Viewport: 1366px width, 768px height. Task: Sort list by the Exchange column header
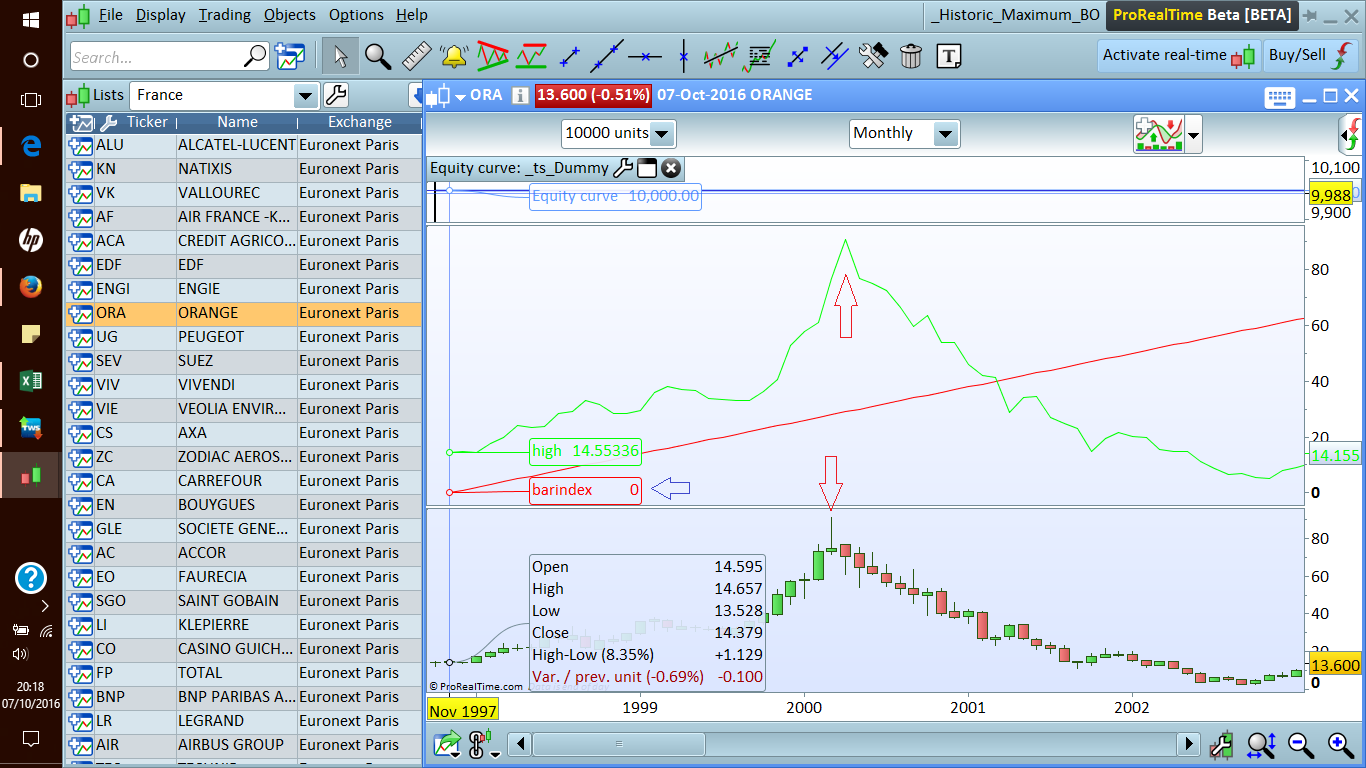click(x=360, y=122)
